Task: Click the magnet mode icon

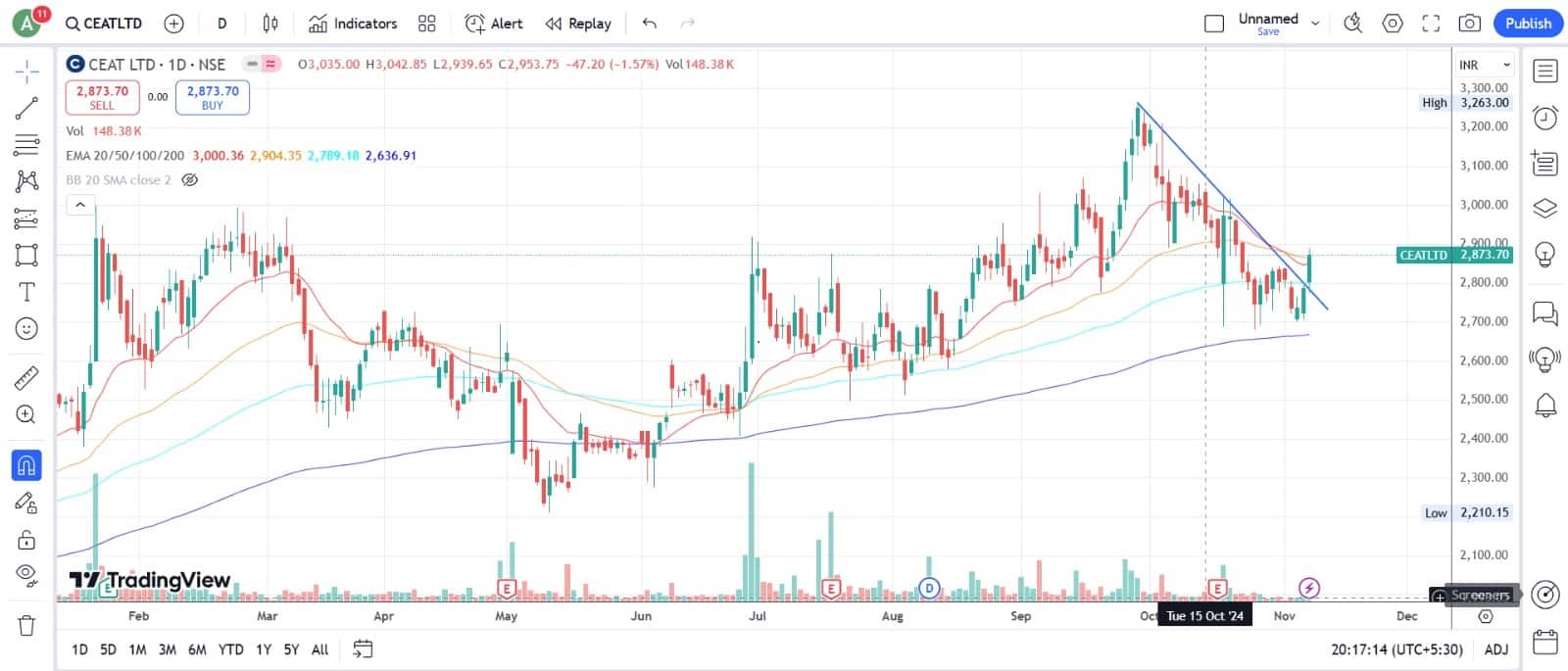Action: point(26,465)
